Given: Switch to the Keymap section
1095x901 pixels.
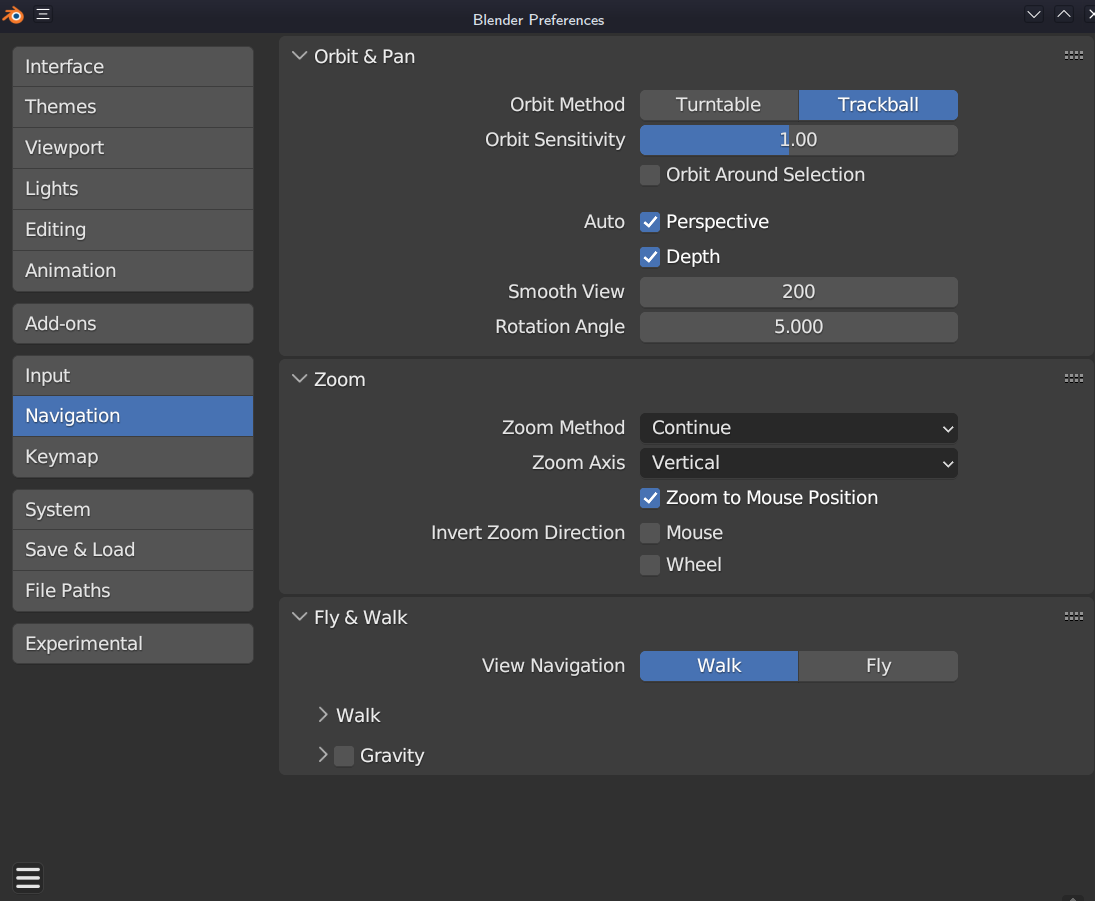Looking at the screenshot, I should pyautogui.click(x=132, y=457).
